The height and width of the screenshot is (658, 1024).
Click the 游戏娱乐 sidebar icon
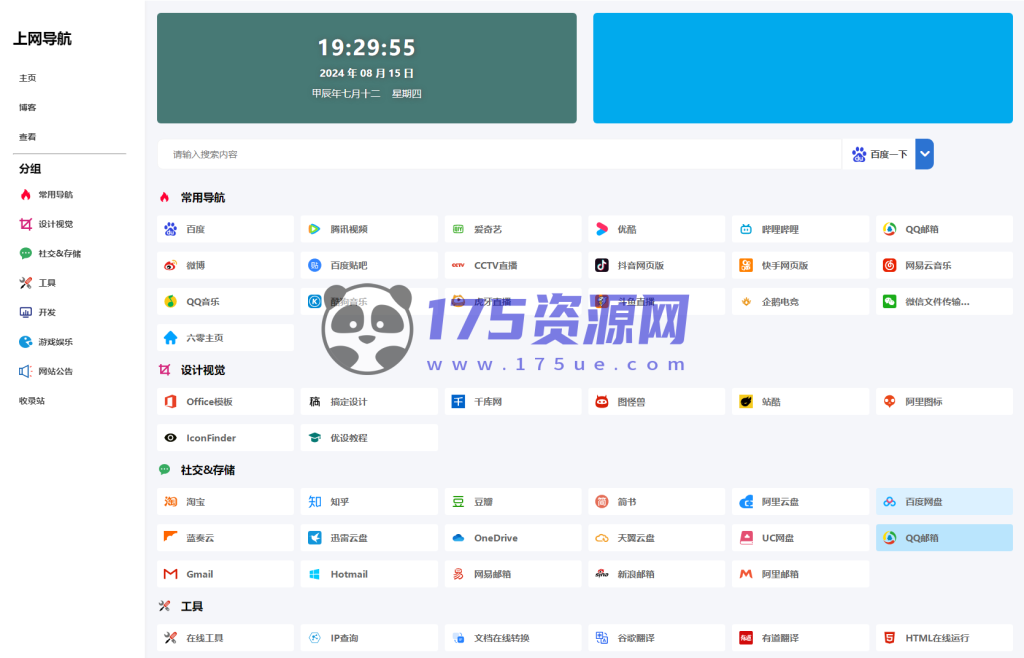(x=25, y=341)
